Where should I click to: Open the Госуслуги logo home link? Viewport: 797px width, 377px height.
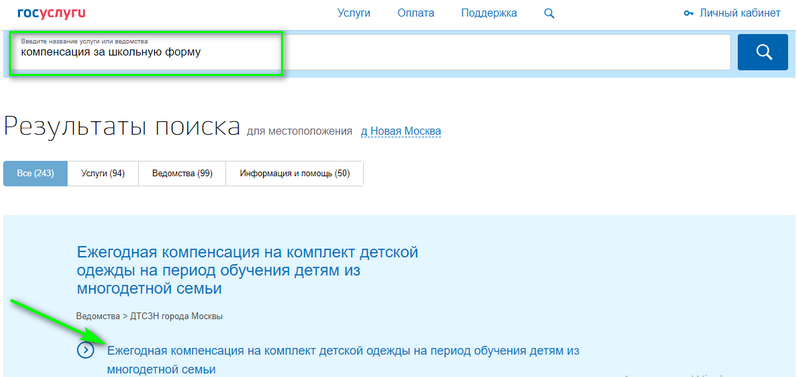click(51, 13)
